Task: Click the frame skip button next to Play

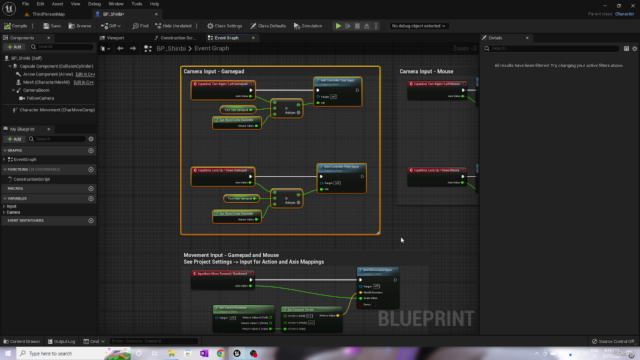Action: [348, 26]
